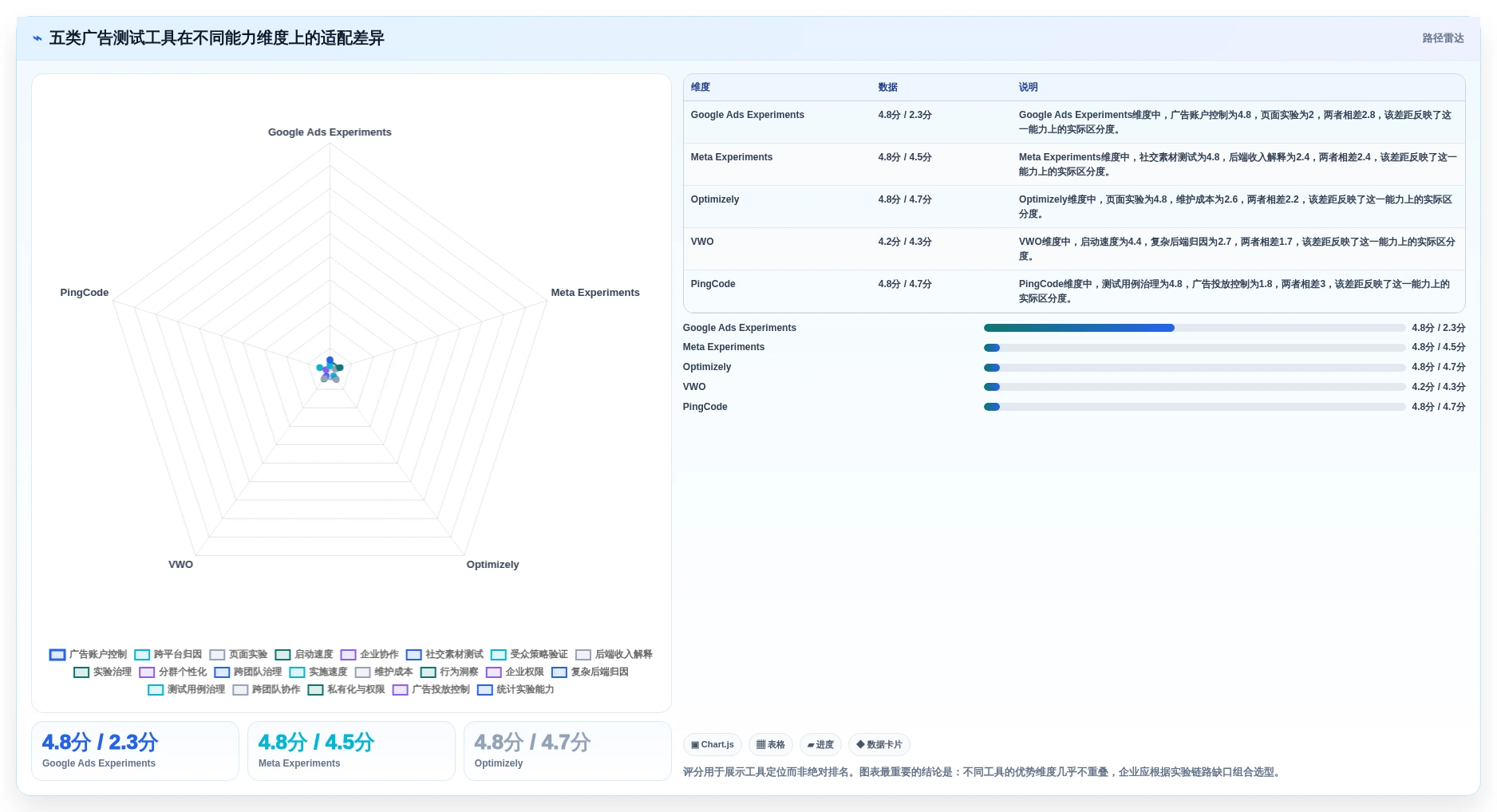Toggle the 企业协作 legend entry
This screenshot has height=812, width=1497.
tap(369, 654)
